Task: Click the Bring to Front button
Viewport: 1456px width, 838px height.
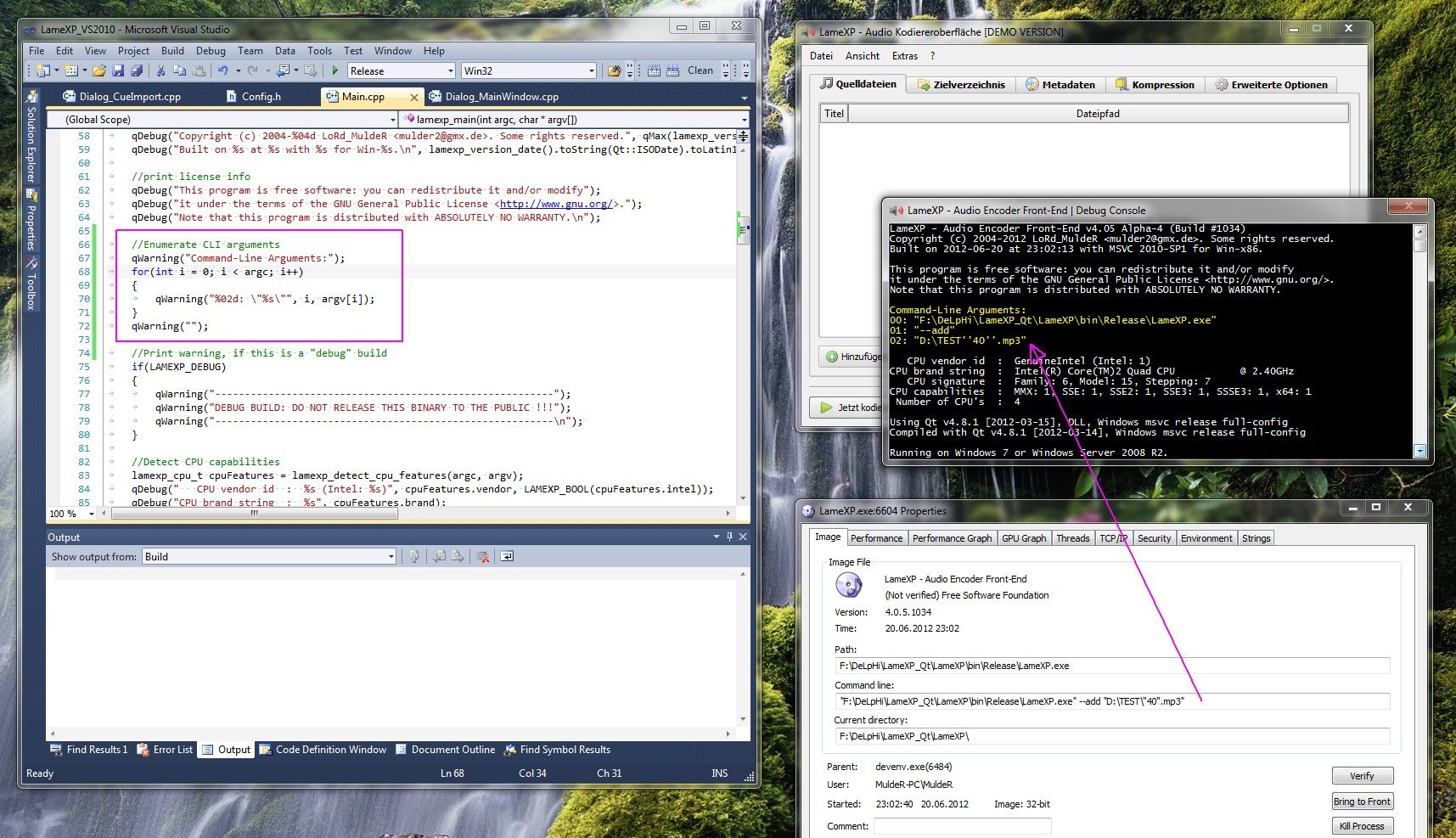Action: (x=1363, y=801)
